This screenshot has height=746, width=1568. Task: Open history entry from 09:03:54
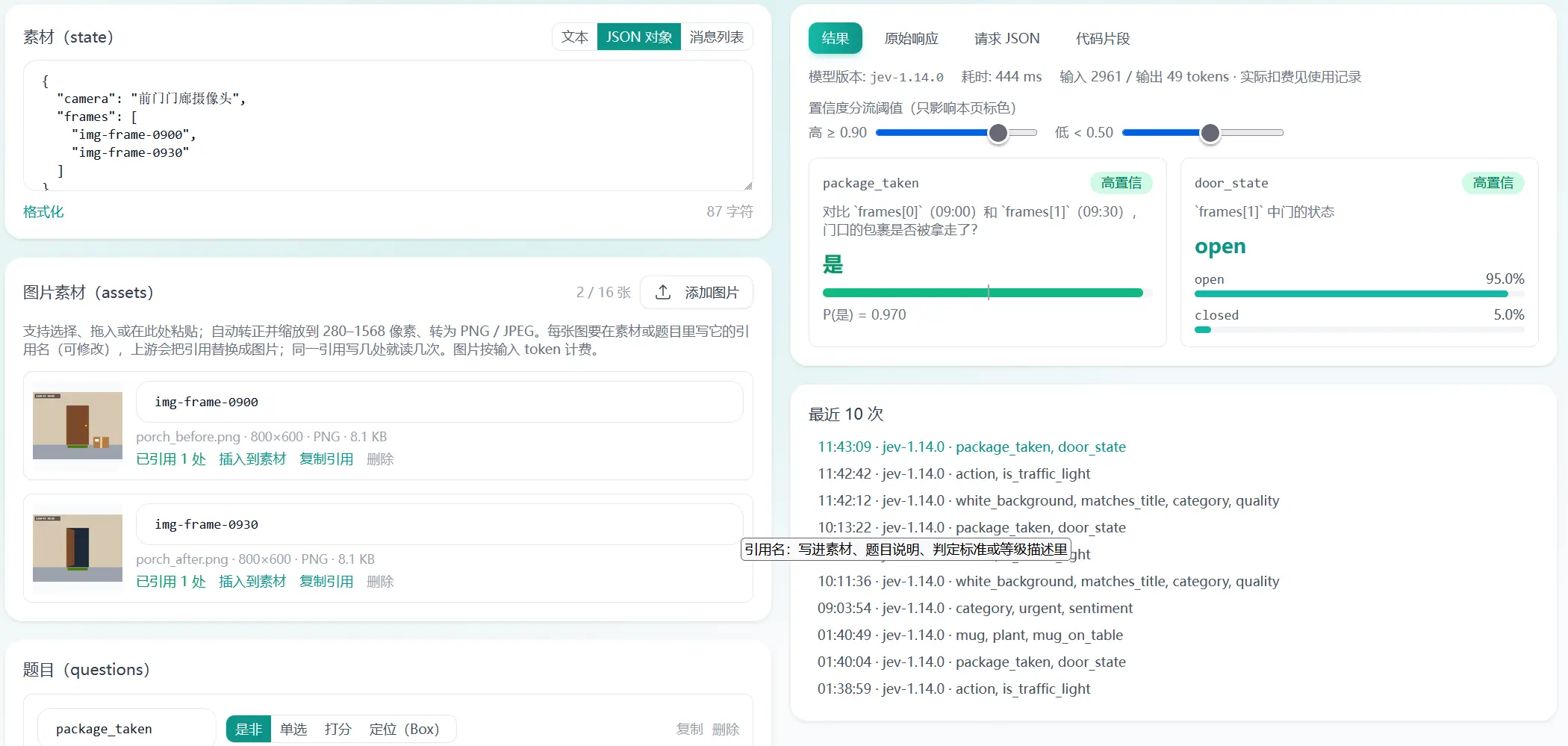[975, 608]
